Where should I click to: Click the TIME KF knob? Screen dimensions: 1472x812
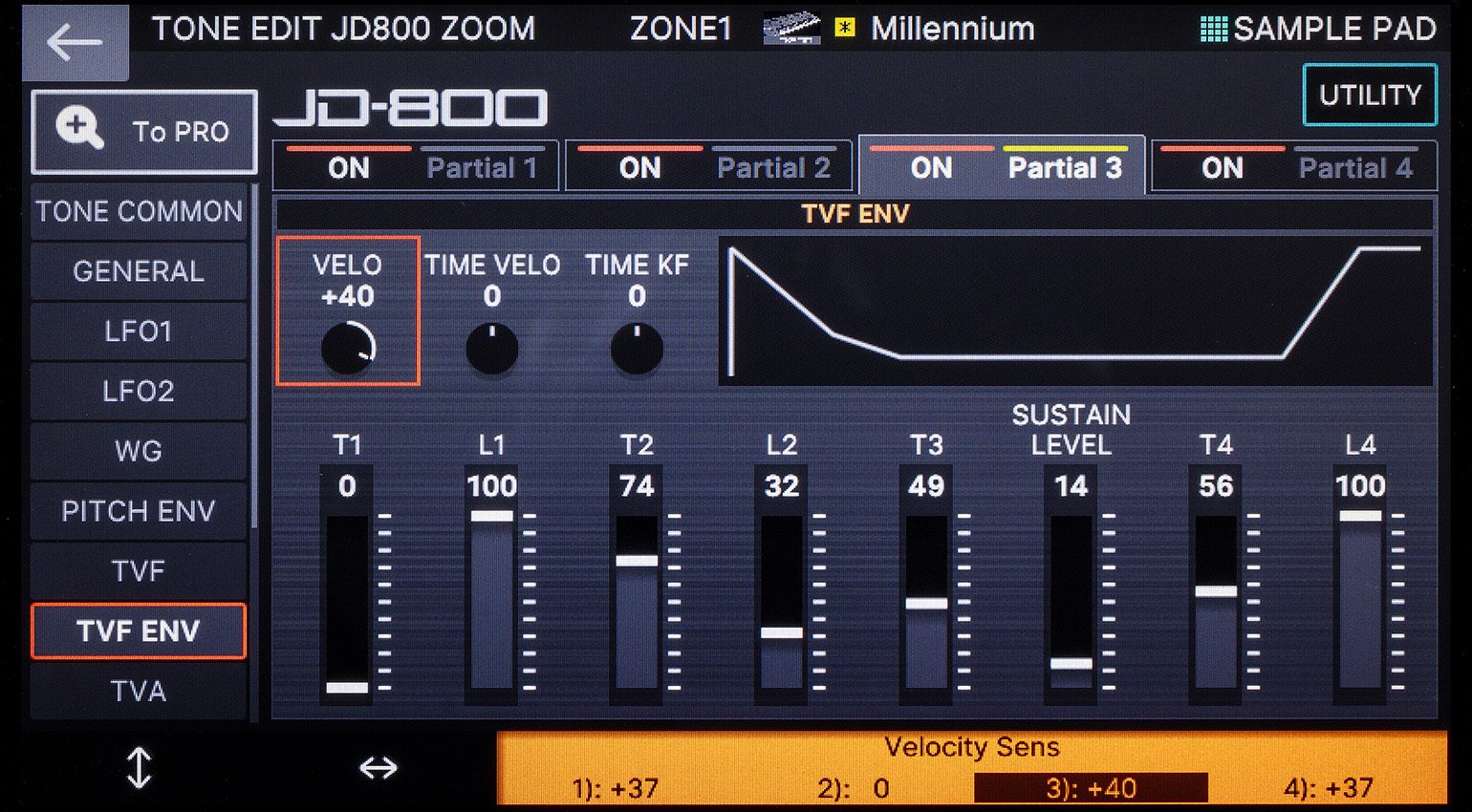click(637, 349)
